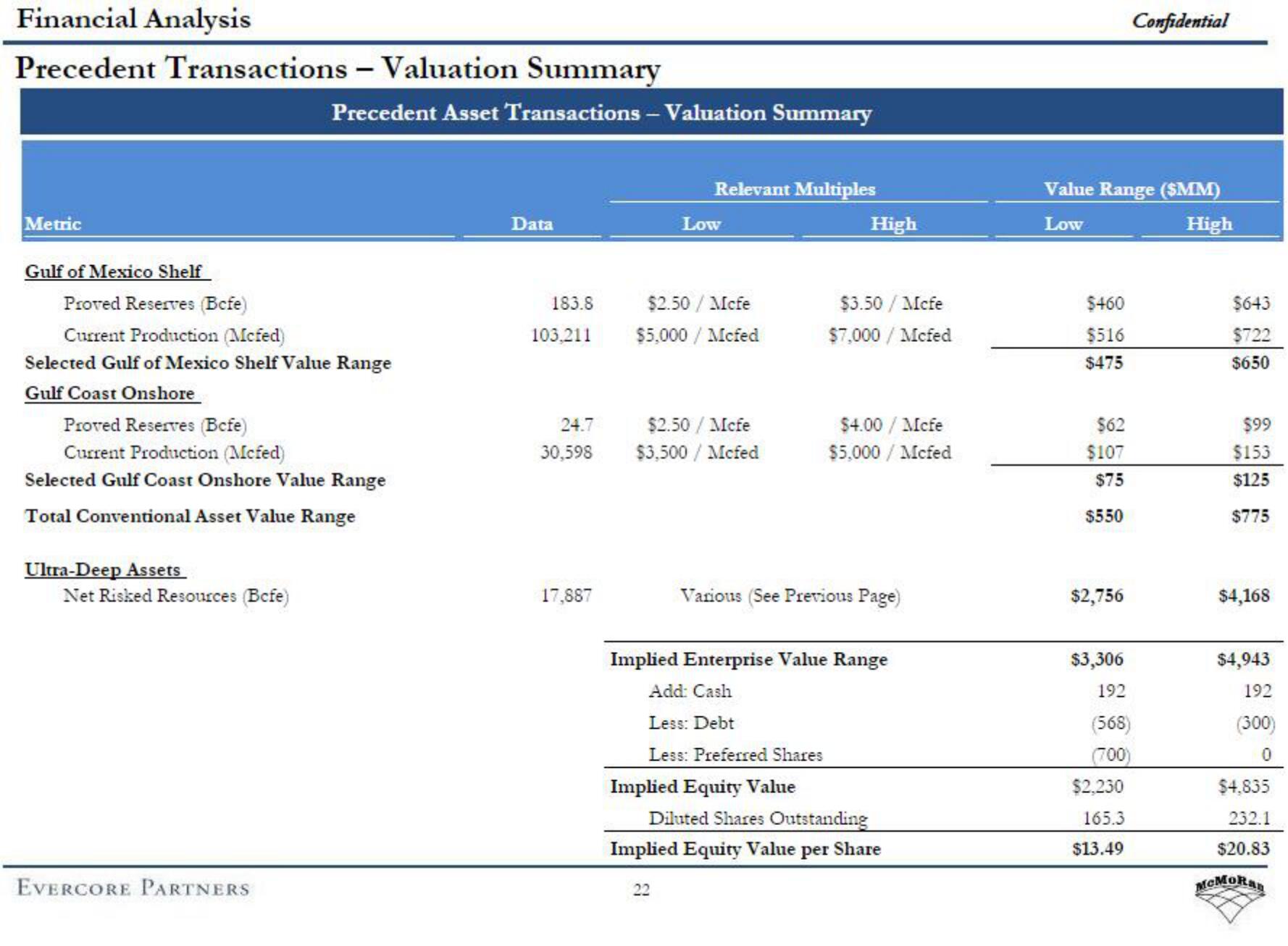Viewport: 1288px width, 946px height.
Task: Select the 'Gulf of Mexico Shelf' heading
Action: pos(113,272)
